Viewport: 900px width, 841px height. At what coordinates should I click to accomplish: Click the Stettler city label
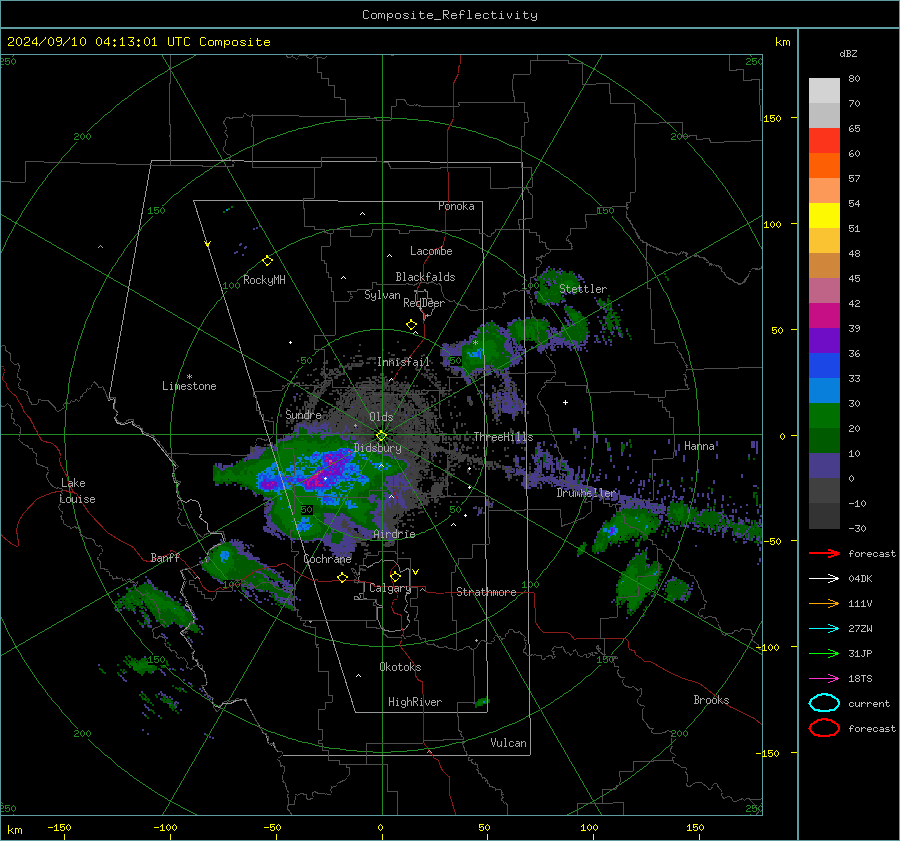583,289
